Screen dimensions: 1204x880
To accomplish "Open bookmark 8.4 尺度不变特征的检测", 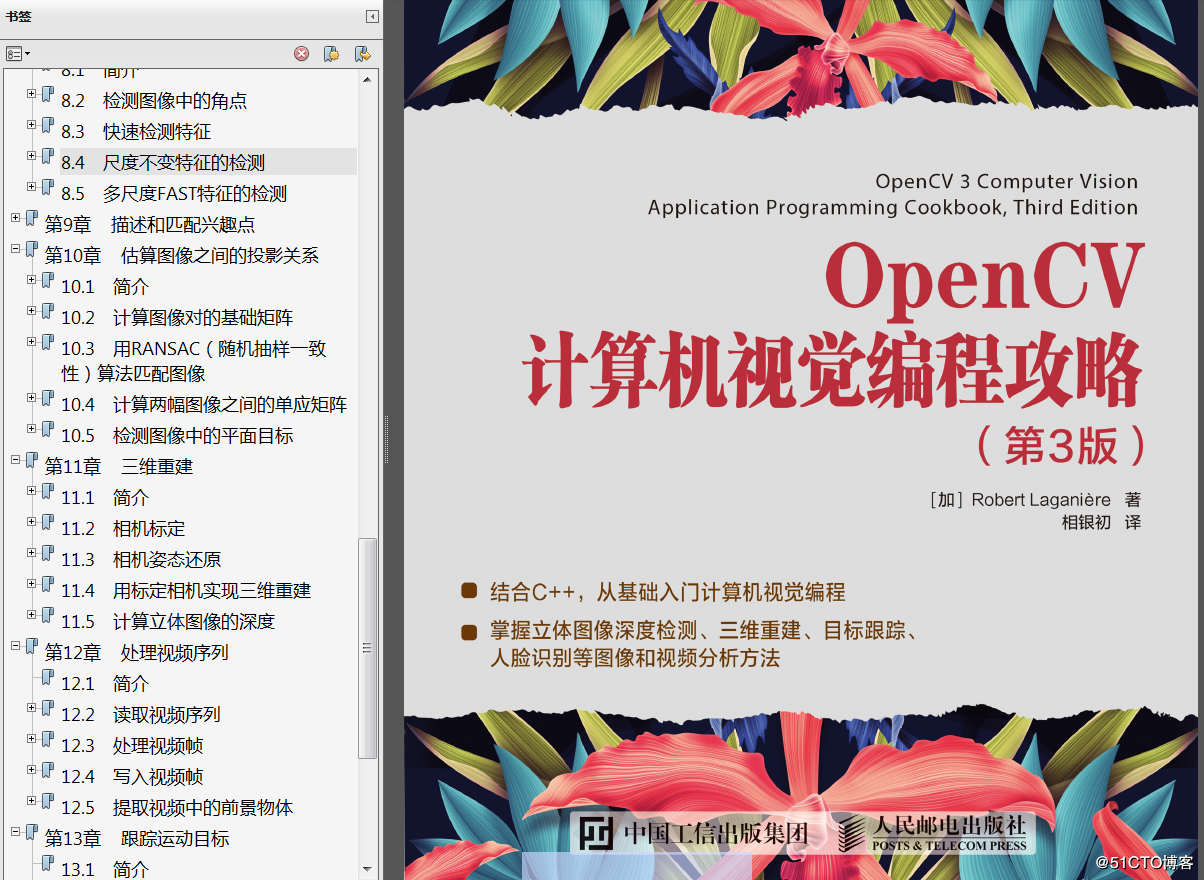I will point(163,162).
